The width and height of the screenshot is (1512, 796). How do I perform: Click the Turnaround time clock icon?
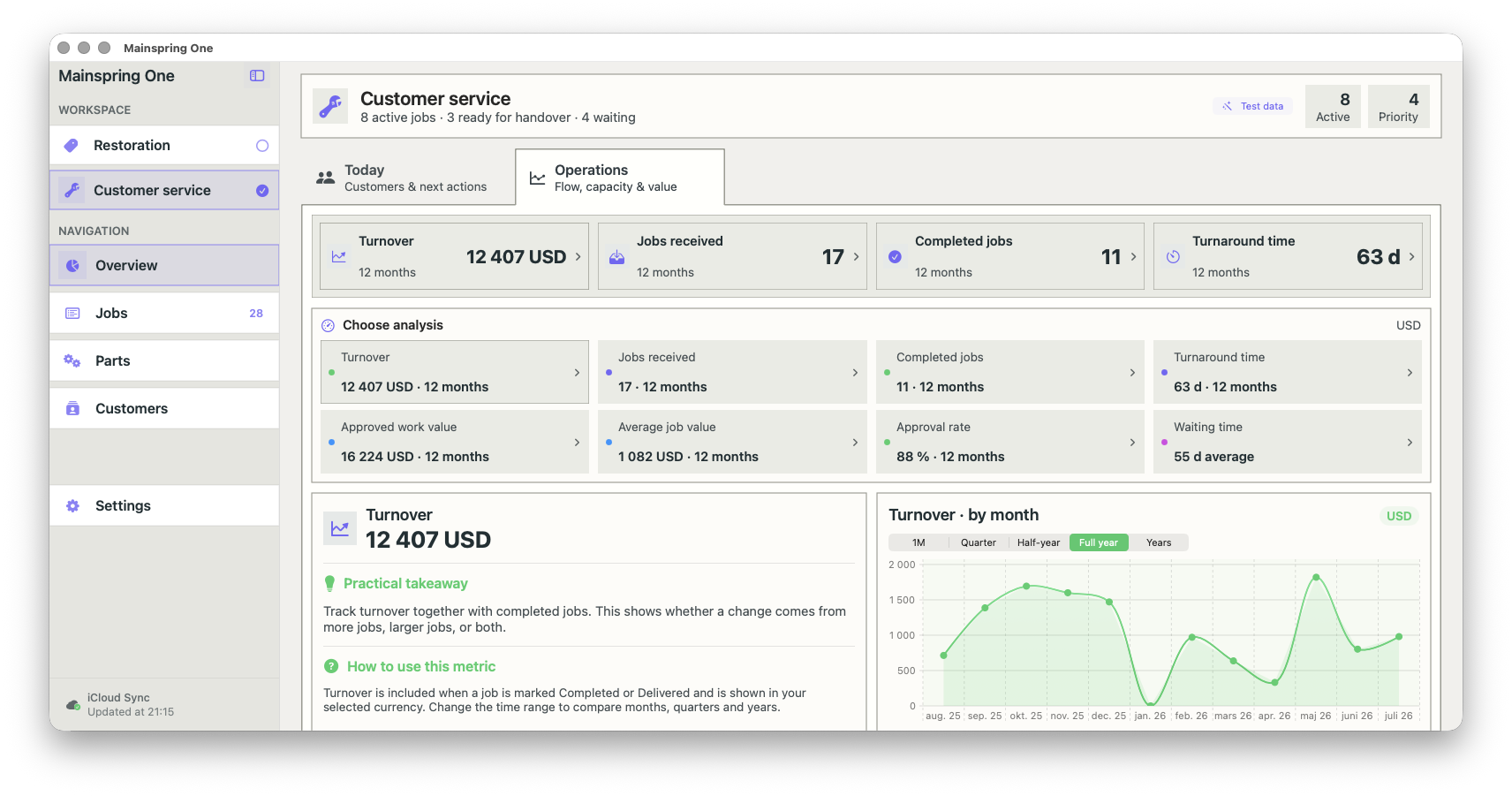click(1173, 256)
